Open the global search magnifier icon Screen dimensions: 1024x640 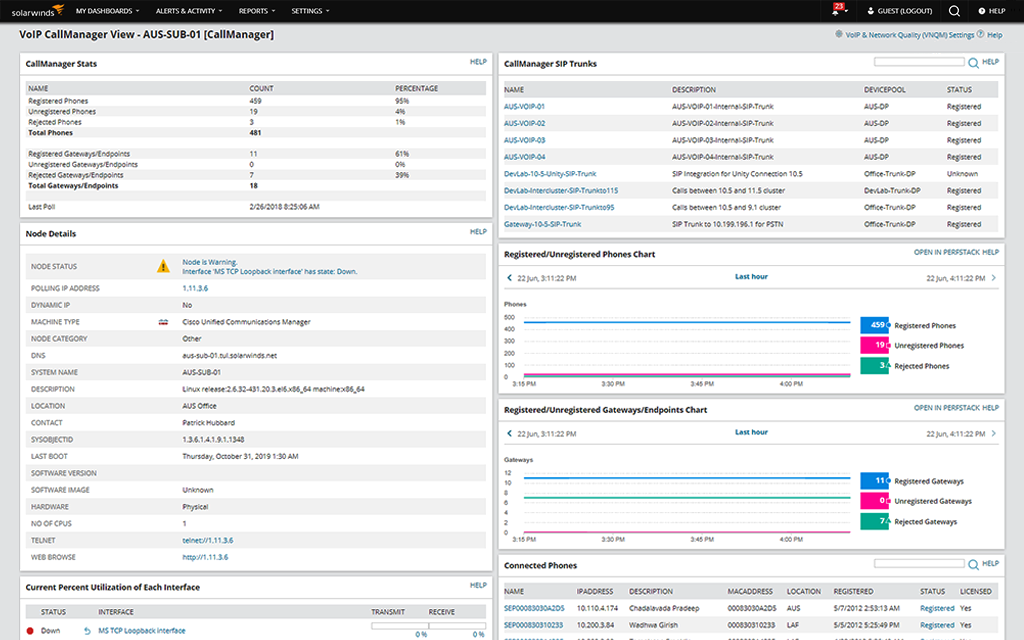coord(954,10)
